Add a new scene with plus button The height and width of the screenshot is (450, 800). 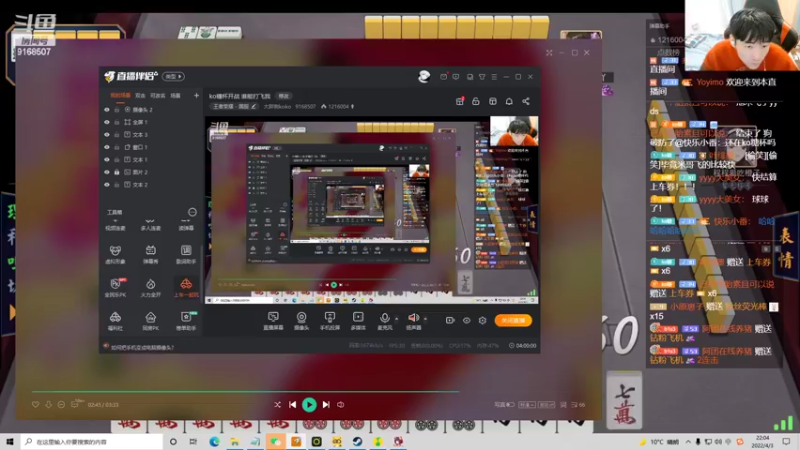[196, 95]
